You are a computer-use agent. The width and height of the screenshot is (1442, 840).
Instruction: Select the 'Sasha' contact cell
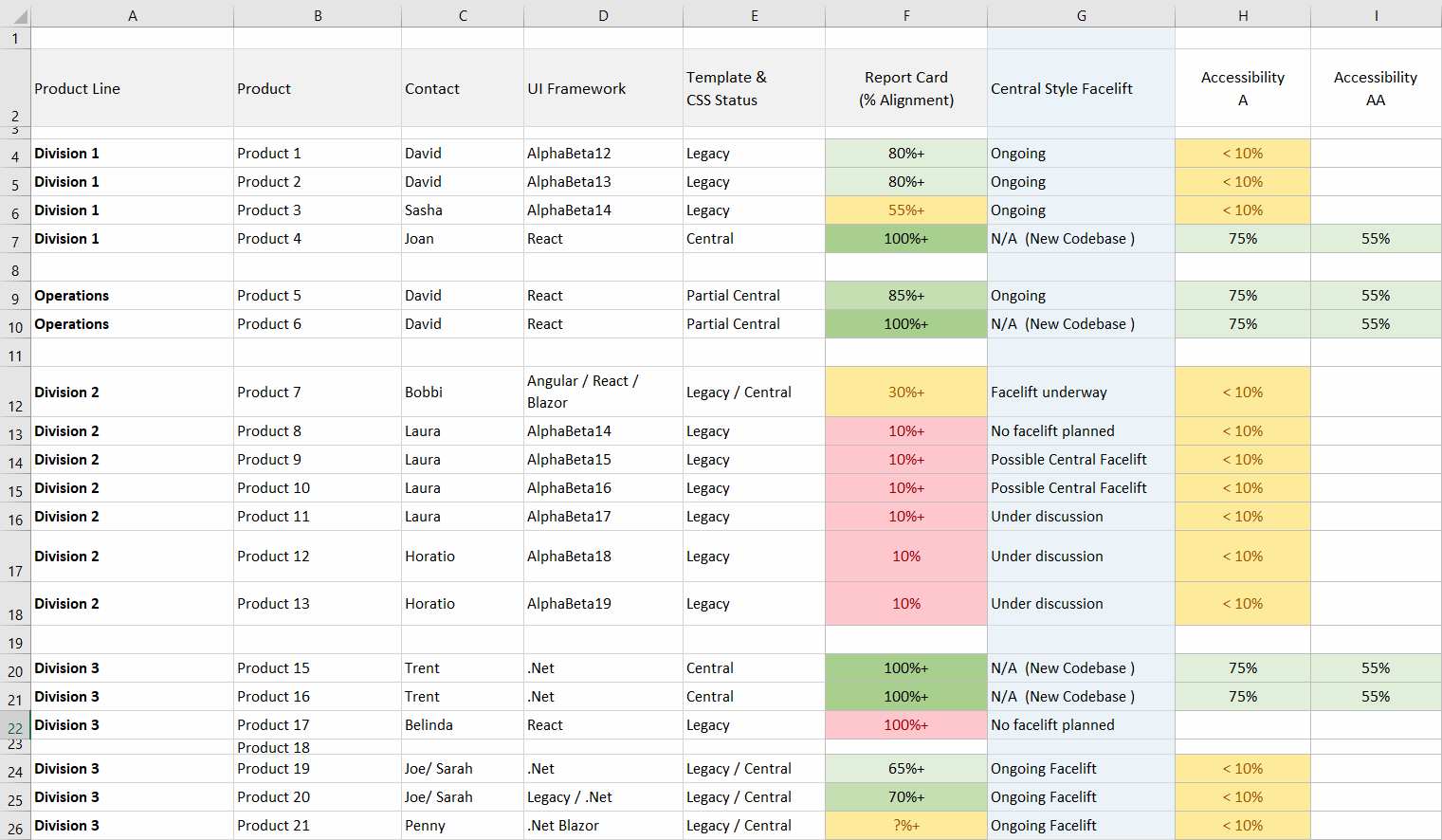click(x=463, y=210)
